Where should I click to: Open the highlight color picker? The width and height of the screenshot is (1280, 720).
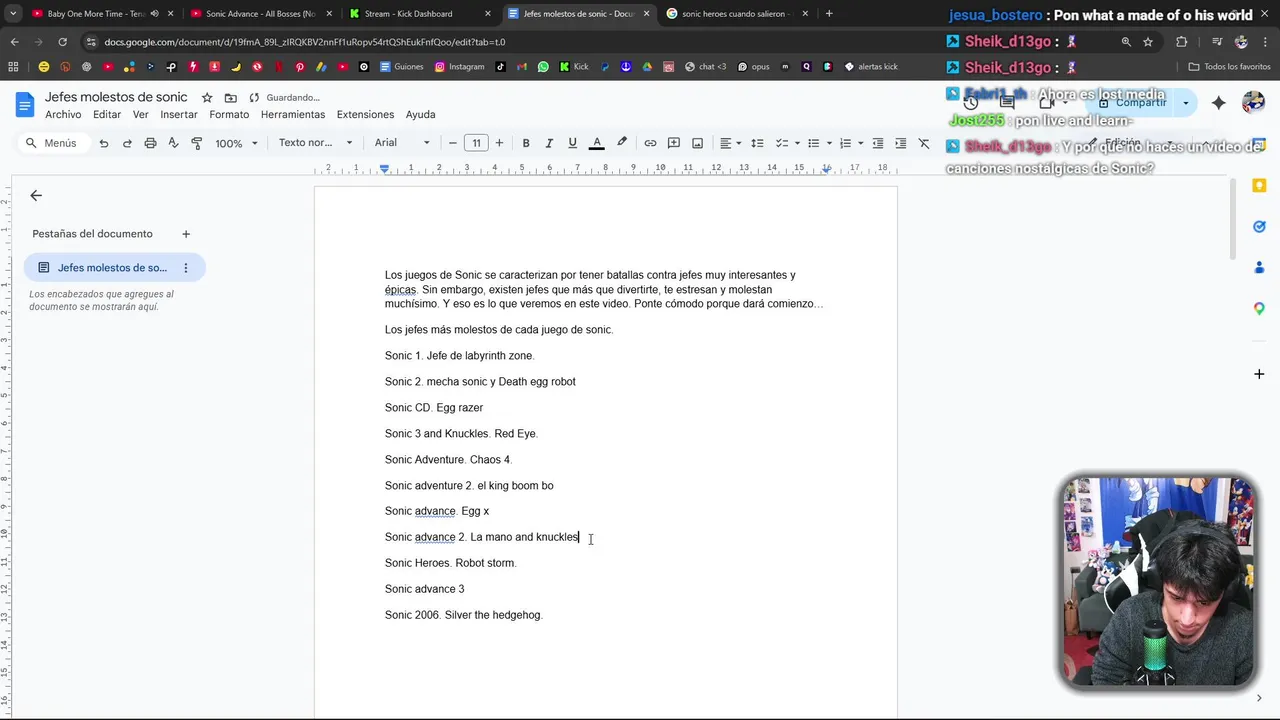[x=621, y=143]
